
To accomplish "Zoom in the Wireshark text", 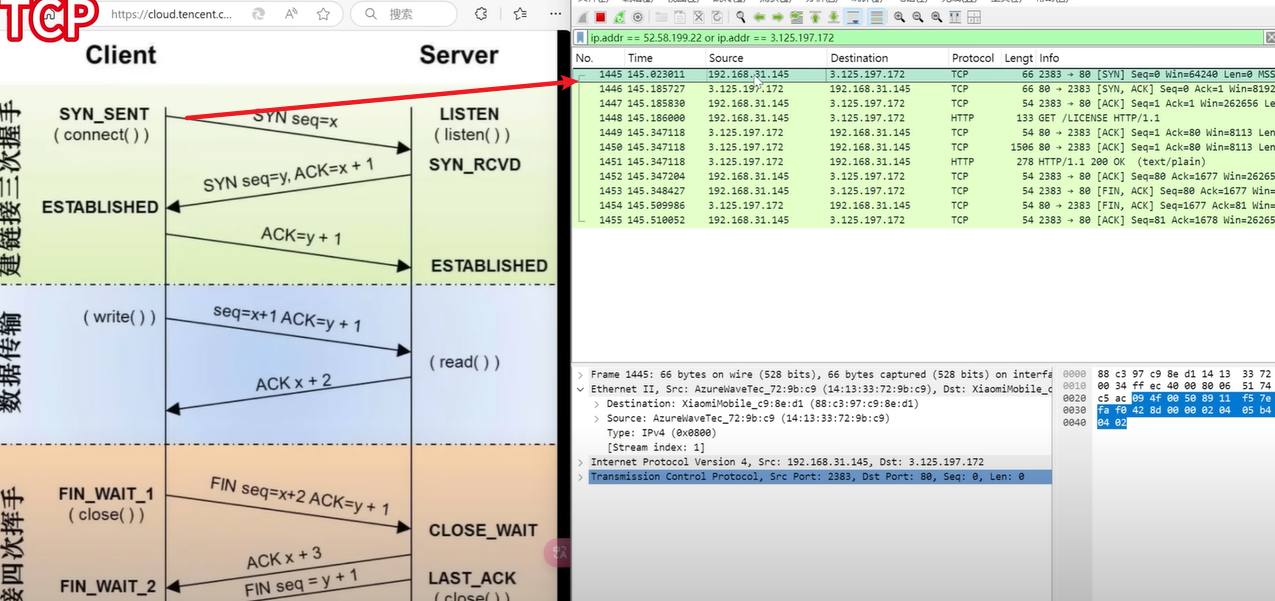I will tap(899, 17).
